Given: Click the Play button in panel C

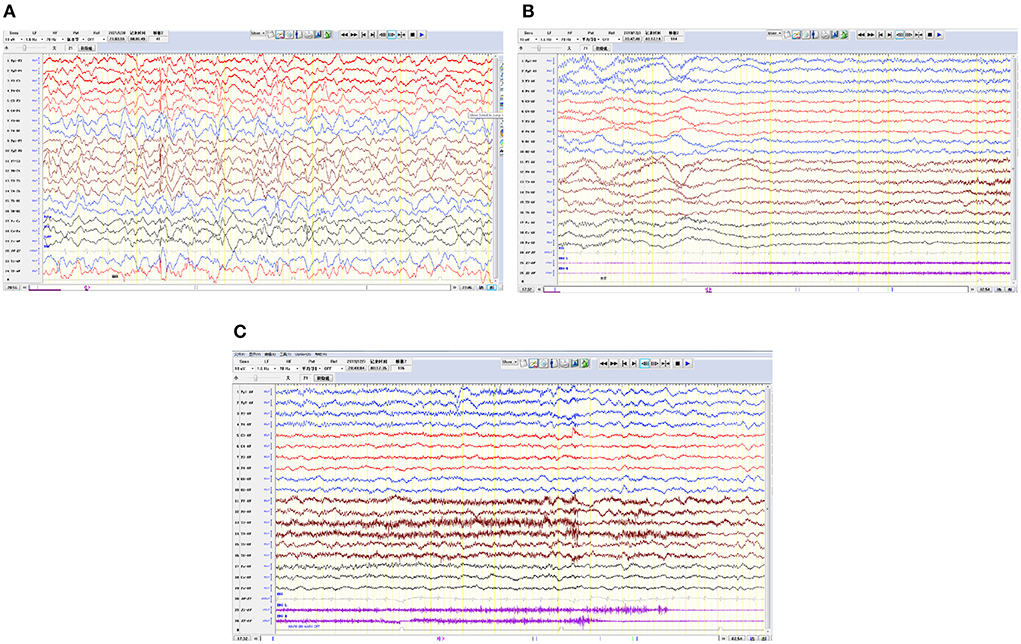Looking at the screenshot, I should pos(688,363).
